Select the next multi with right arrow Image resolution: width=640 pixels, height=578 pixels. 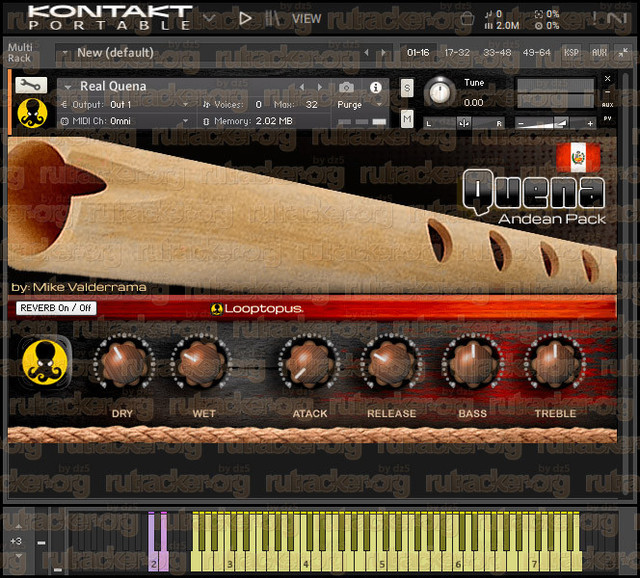click(x=383, y=53)
